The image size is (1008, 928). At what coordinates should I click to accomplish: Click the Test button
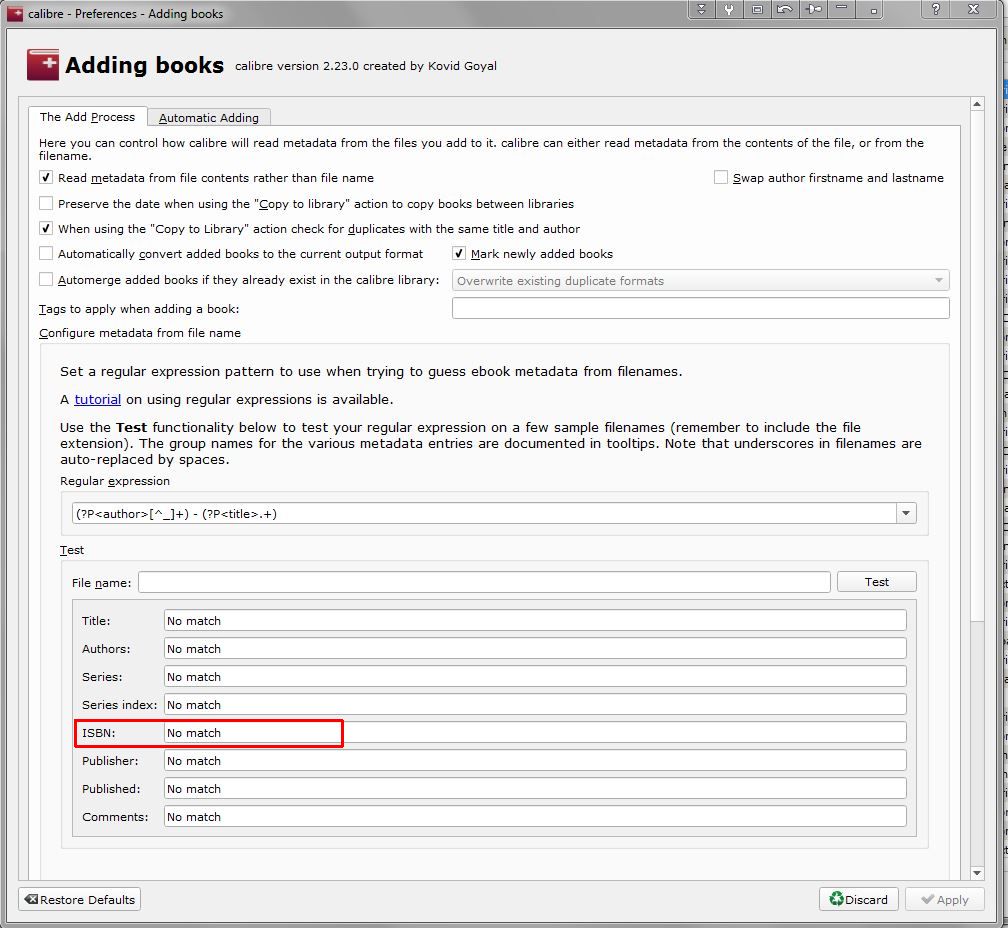pyautogui.click(x=876, y=582)
